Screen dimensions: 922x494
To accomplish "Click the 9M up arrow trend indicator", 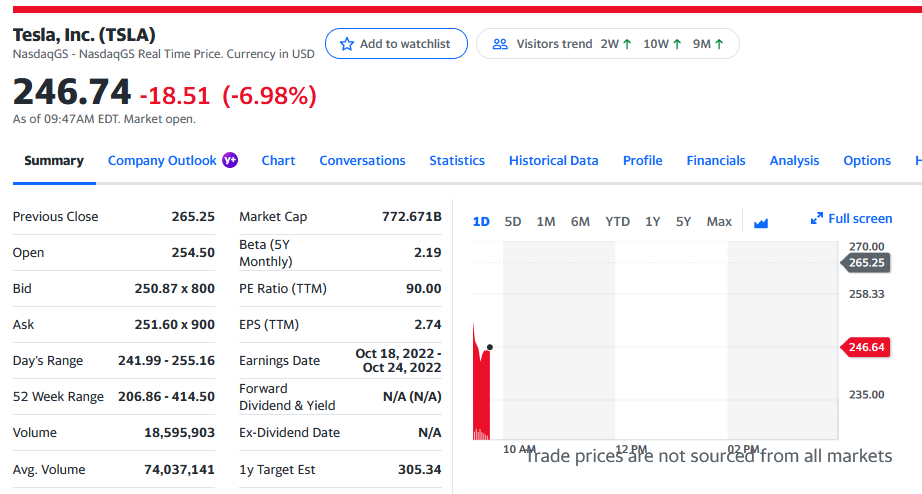I will (x=719, y=44).
